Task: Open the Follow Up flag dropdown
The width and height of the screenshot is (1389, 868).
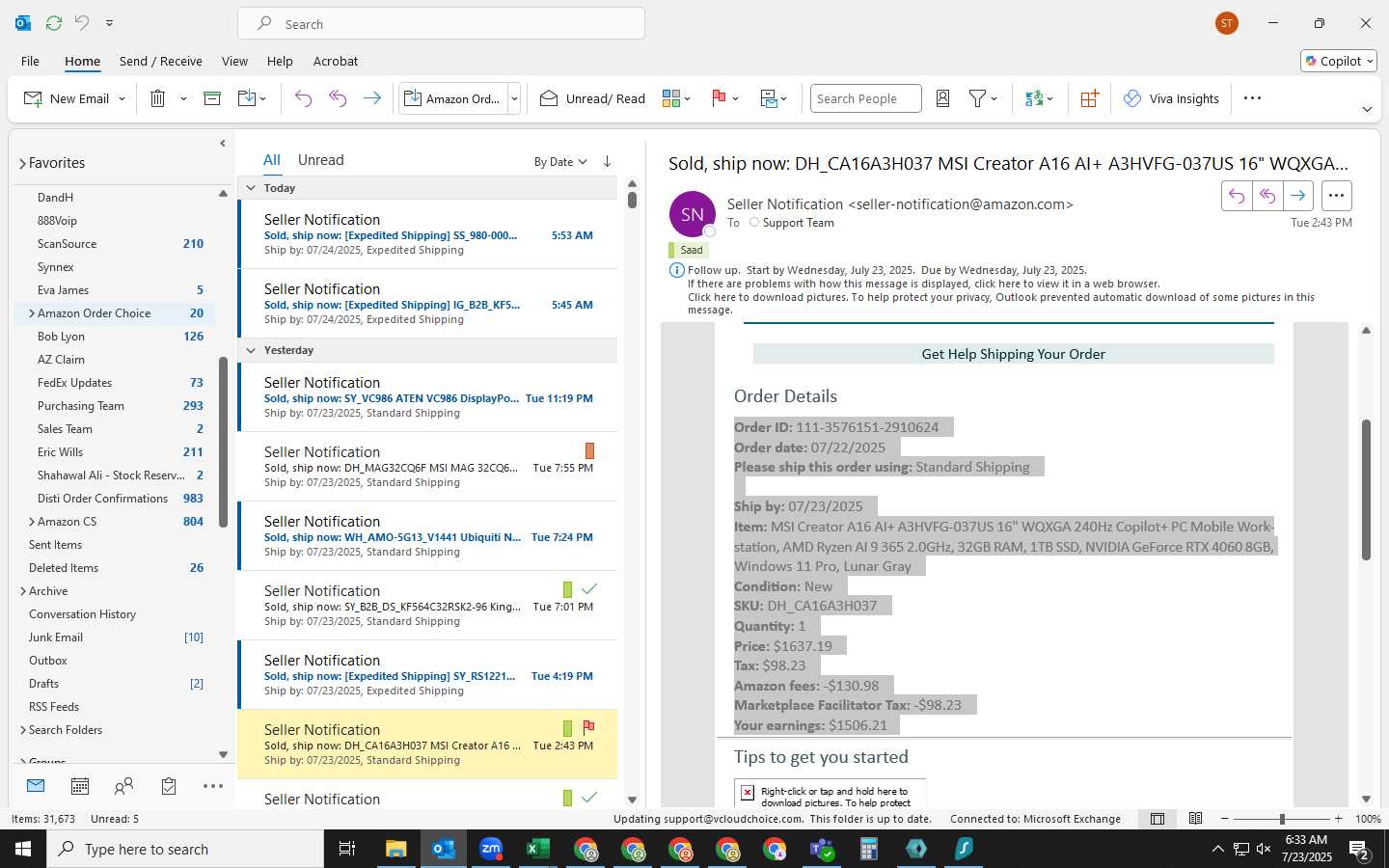Action: [724, 98]
